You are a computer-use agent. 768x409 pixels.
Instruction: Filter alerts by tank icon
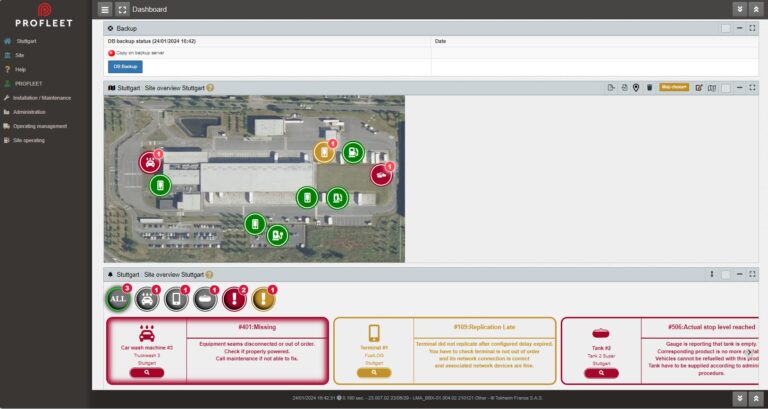coord(205,299)
